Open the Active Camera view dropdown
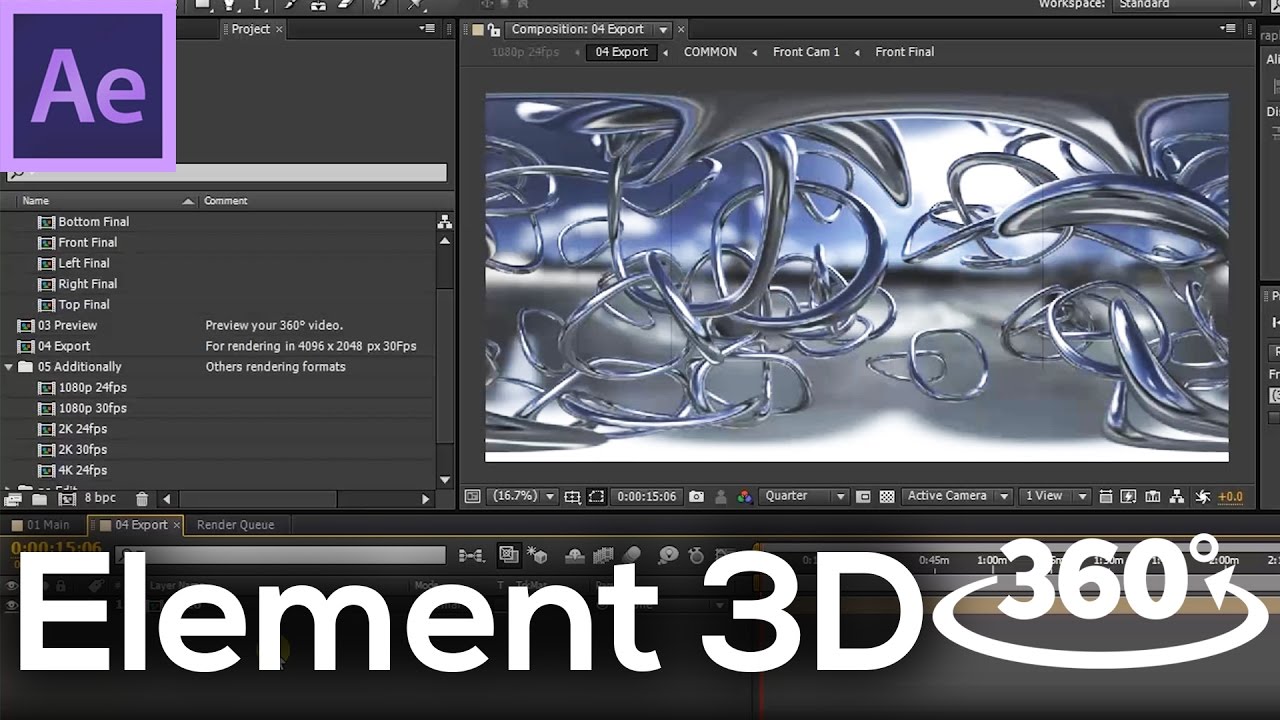 coord(956,496)
